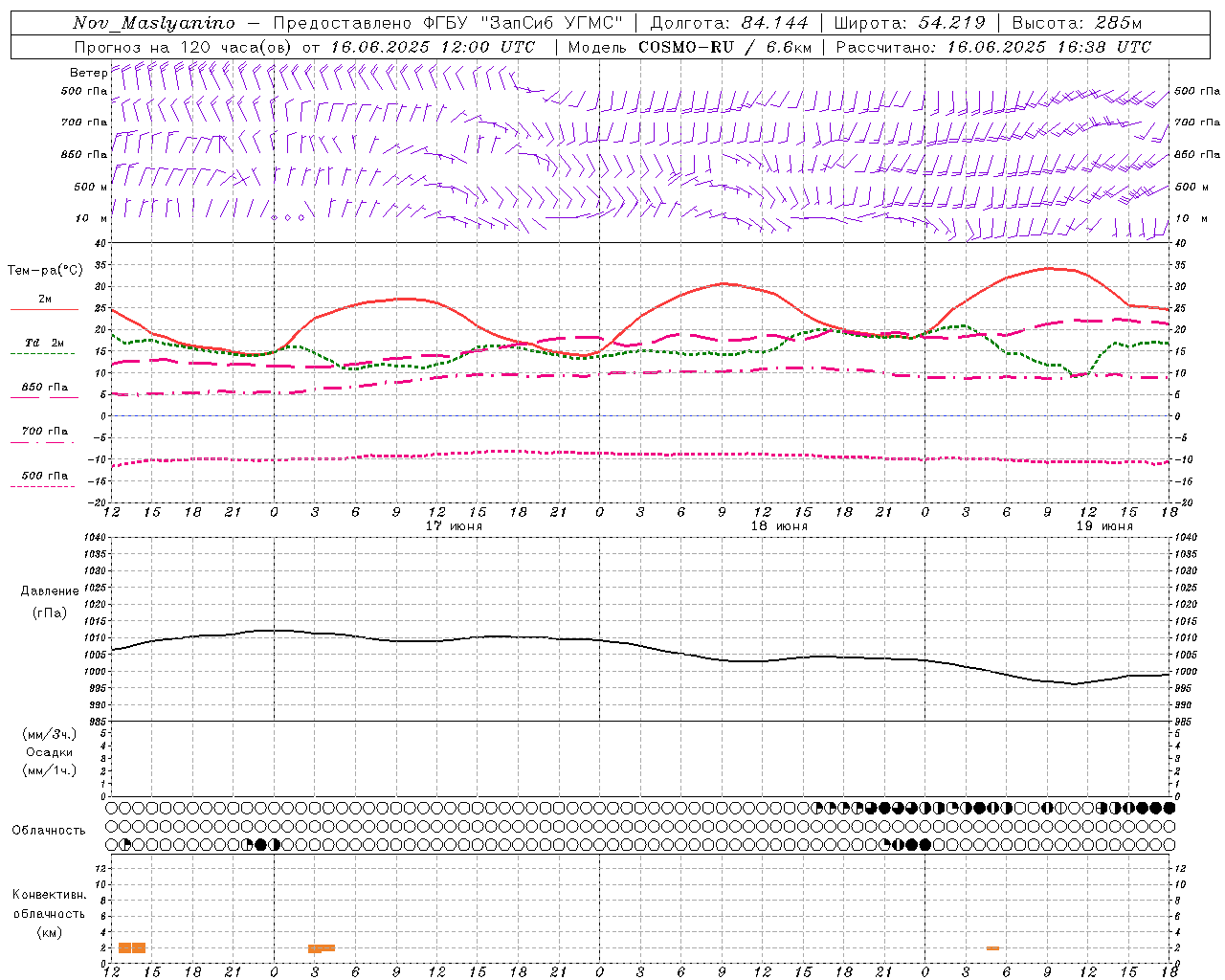The width and height of the screenshot is (1225, 980).
Task: Click the 'Тем-ра(°C)' temperature panel label
Action: tap(45, 271)
